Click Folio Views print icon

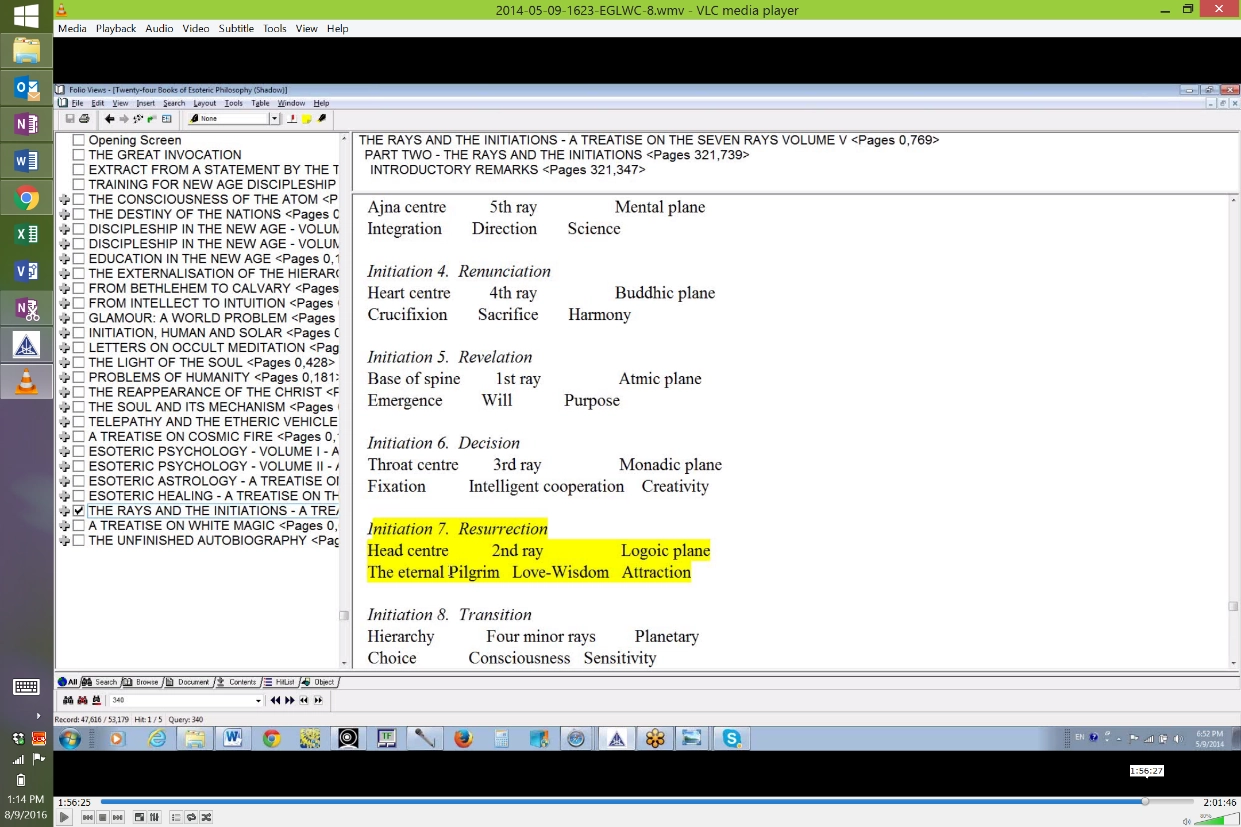tap(84, 119)
